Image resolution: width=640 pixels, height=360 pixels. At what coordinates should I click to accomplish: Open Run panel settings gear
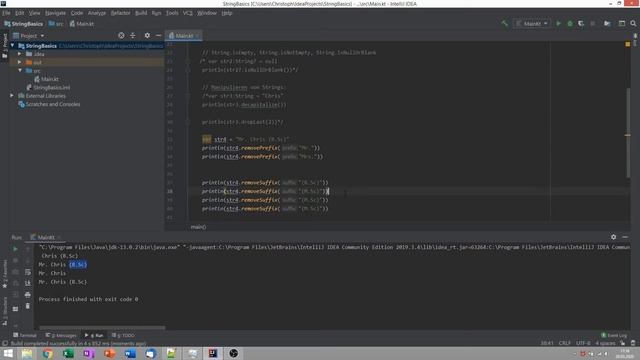tap(613, 237)
